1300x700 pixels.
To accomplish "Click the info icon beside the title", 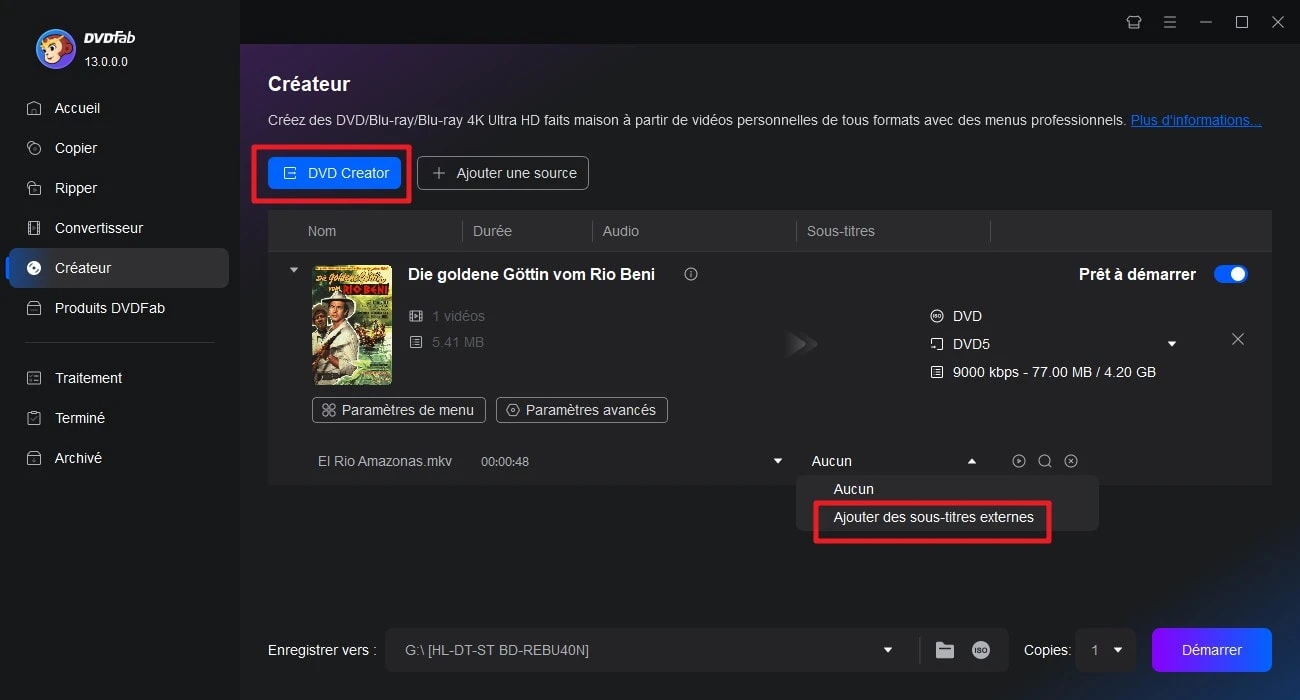I will coord(690,274).
